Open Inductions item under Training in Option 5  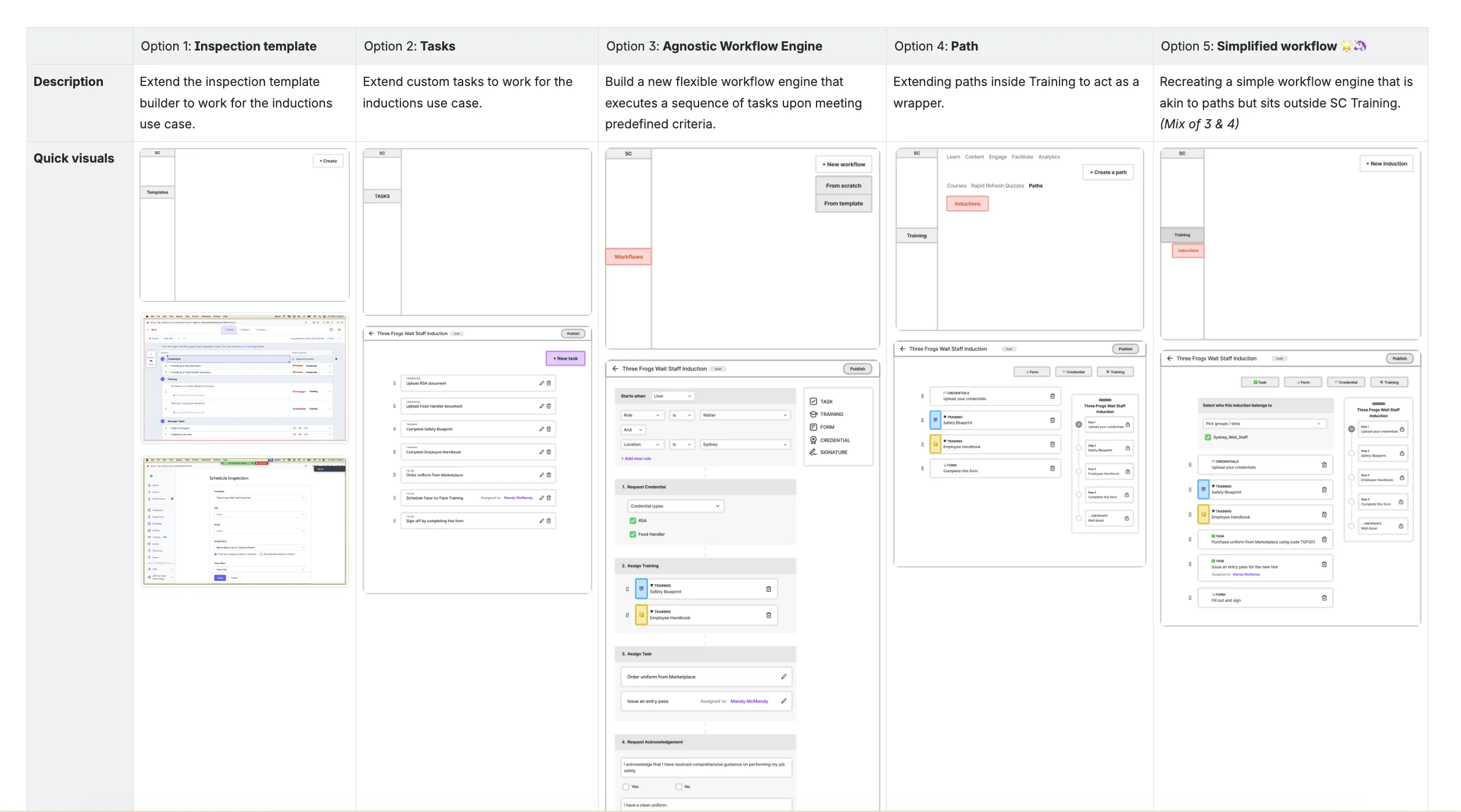point(1188,251)
